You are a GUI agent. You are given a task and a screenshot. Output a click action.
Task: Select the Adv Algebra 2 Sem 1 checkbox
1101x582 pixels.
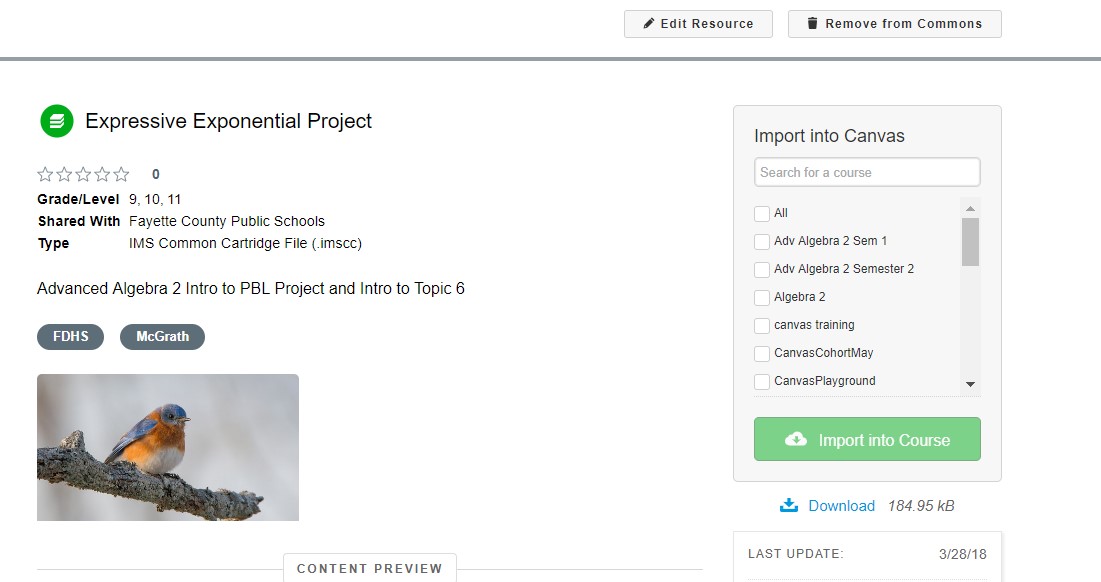tap(762, 241)
